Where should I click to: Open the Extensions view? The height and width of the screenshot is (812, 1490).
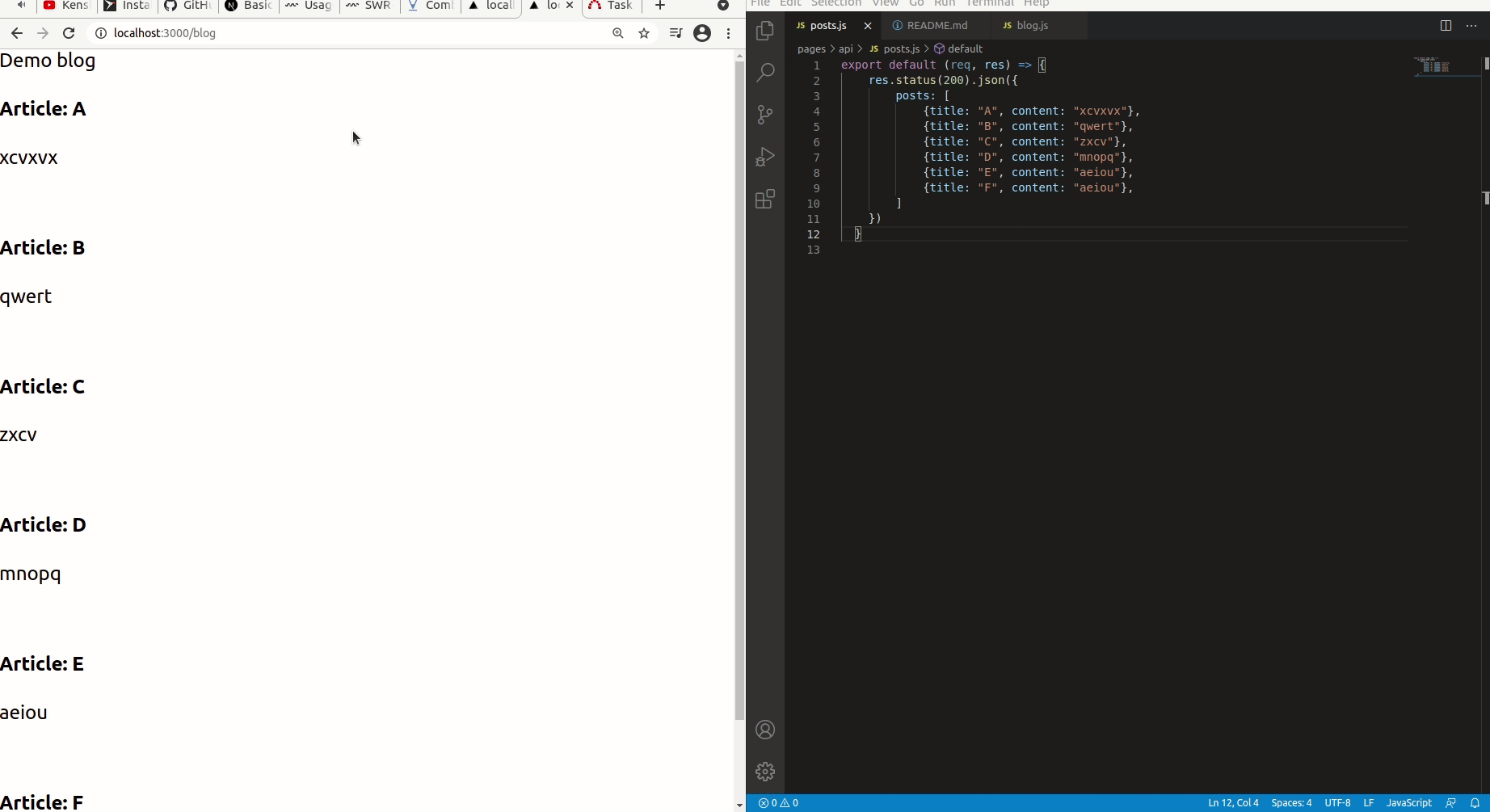pyautogui.click(x=764, y=199)
